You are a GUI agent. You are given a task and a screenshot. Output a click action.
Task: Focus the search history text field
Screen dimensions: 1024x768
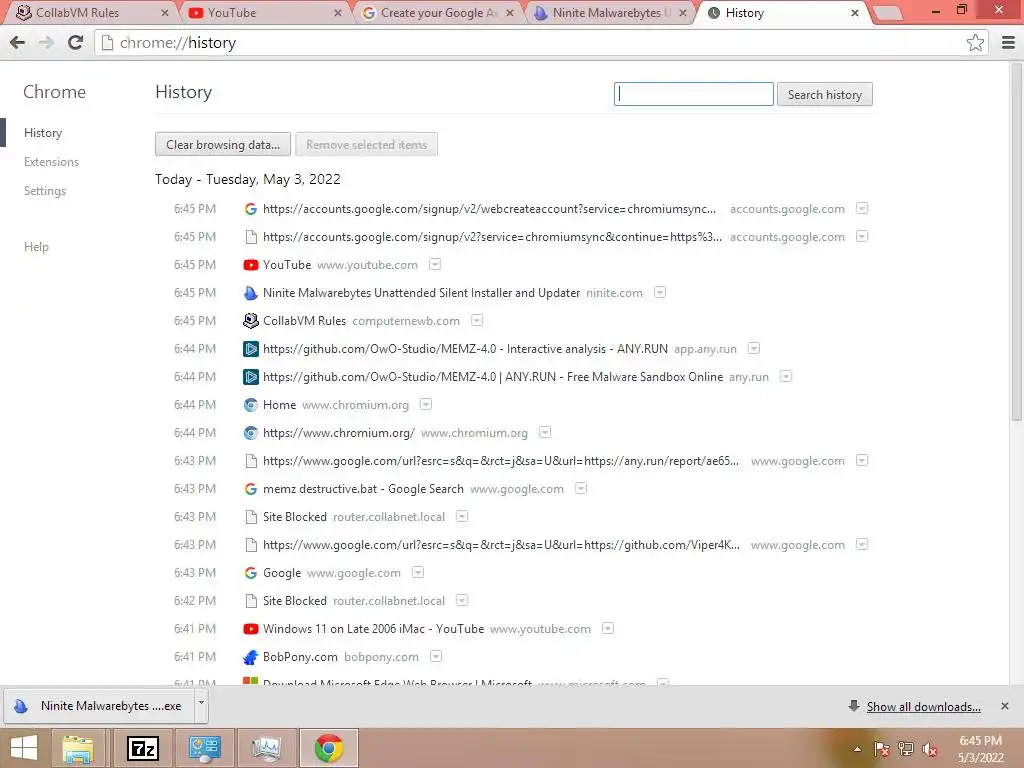click(x=694, y=94)
